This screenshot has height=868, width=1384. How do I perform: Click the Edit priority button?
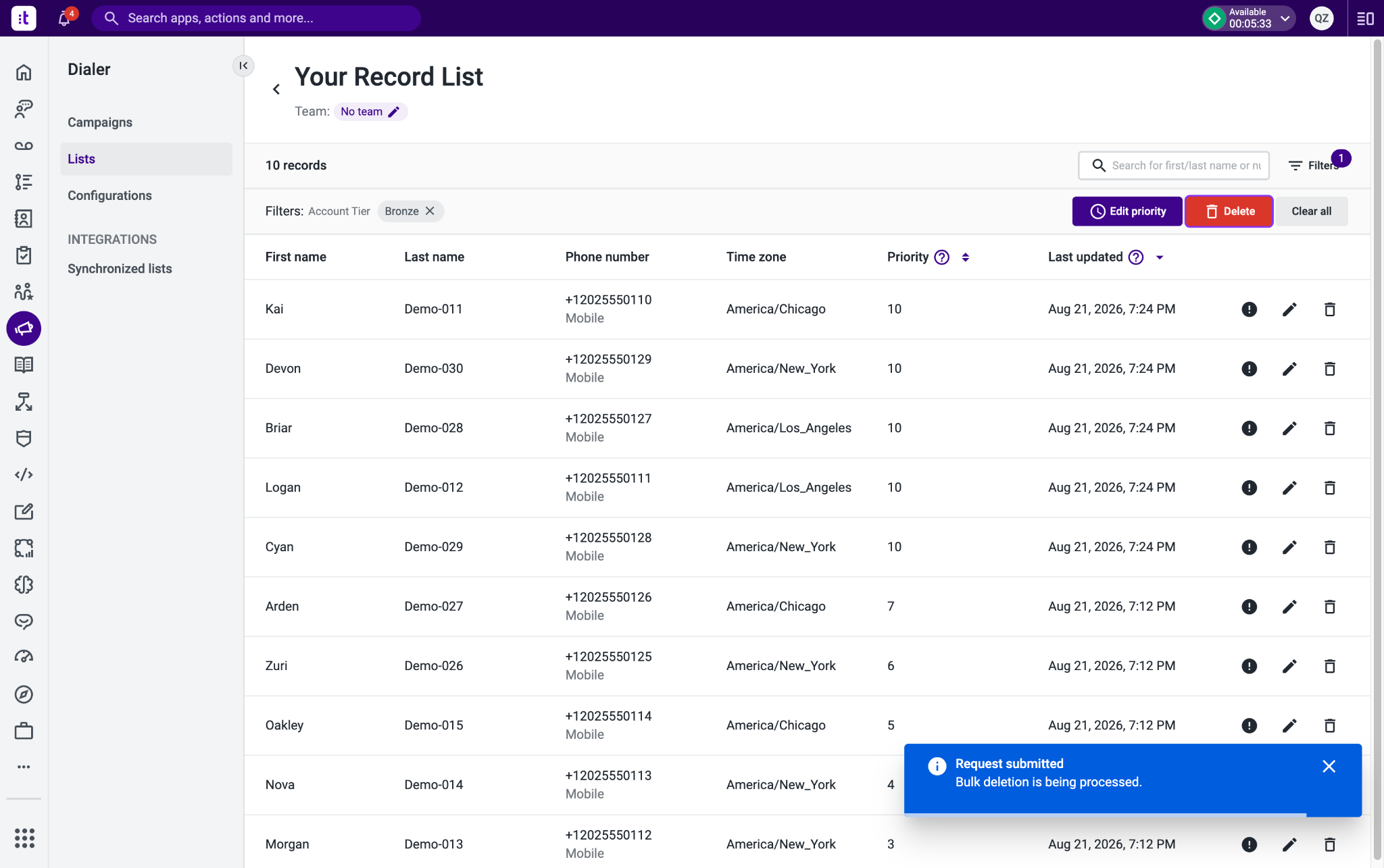(x=1127, y=211)
